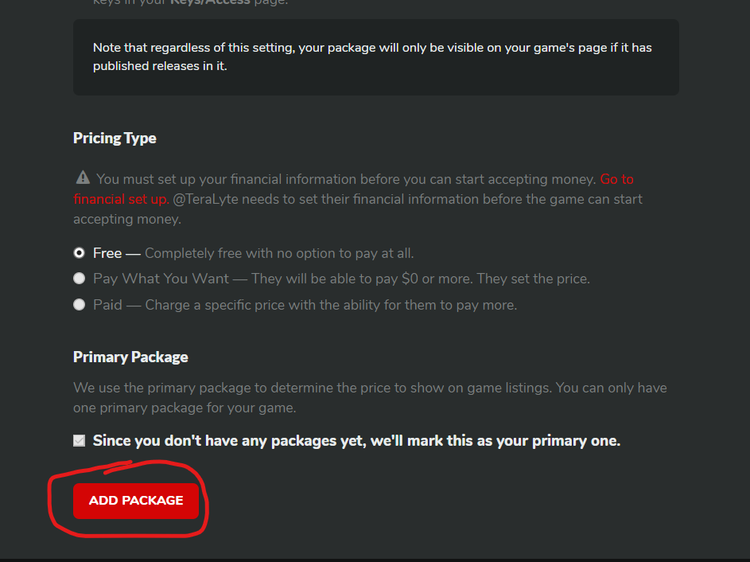Click the warning triangle icon
Screen dimensions: 750x562
[x=83, y=179]
